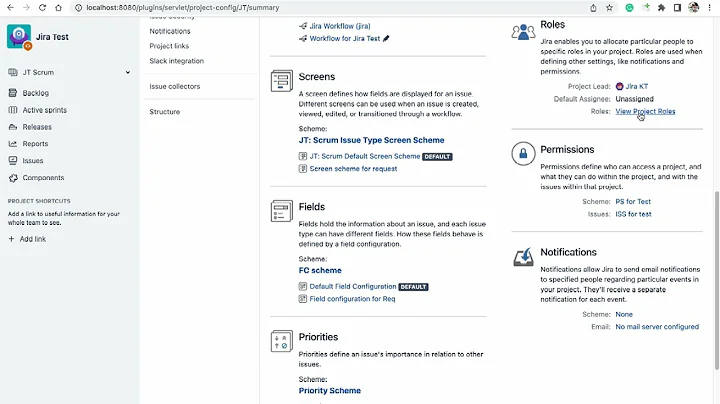
Task: Open Default Field Configuration link
Action: point(353,286)
